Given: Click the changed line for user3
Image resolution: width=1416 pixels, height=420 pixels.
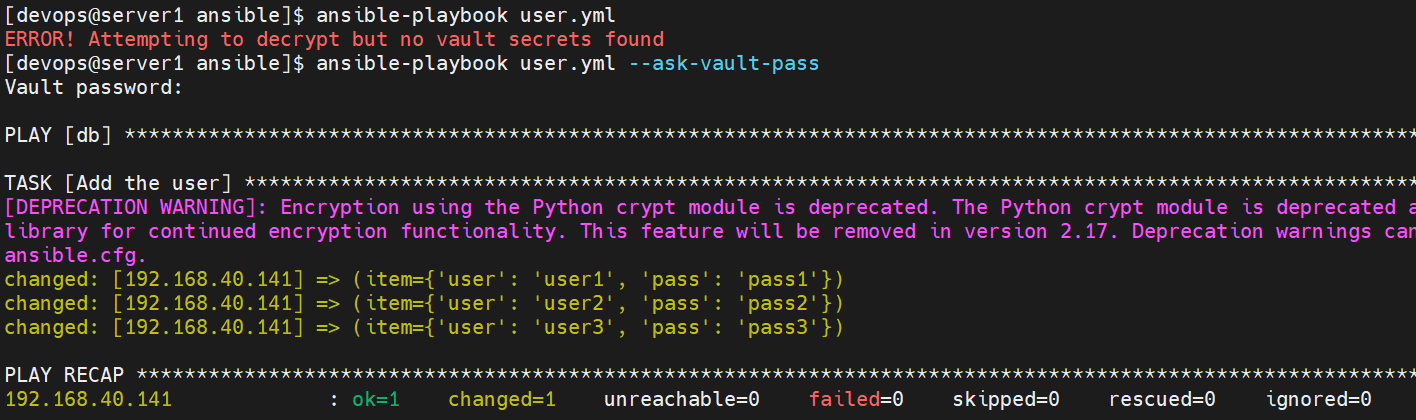Looking at the screenshot, I should 424,328.
